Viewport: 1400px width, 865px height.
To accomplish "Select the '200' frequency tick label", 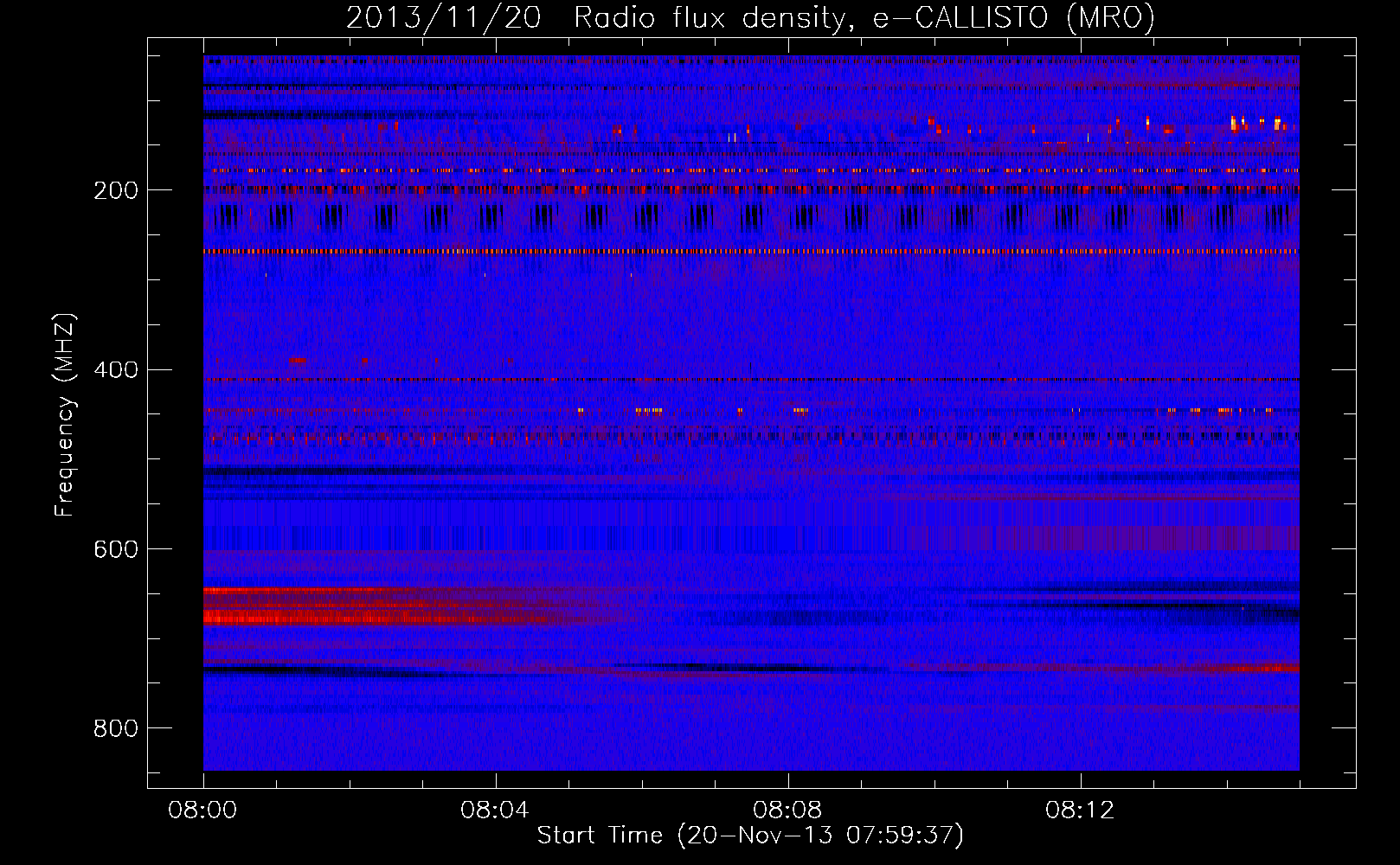I will (116, 191).
